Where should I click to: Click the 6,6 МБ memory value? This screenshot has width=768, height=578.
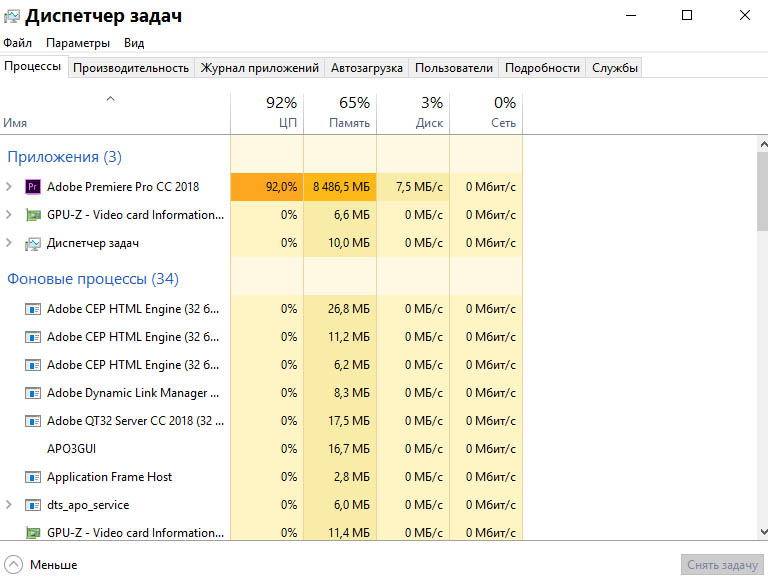coord(352,215)
